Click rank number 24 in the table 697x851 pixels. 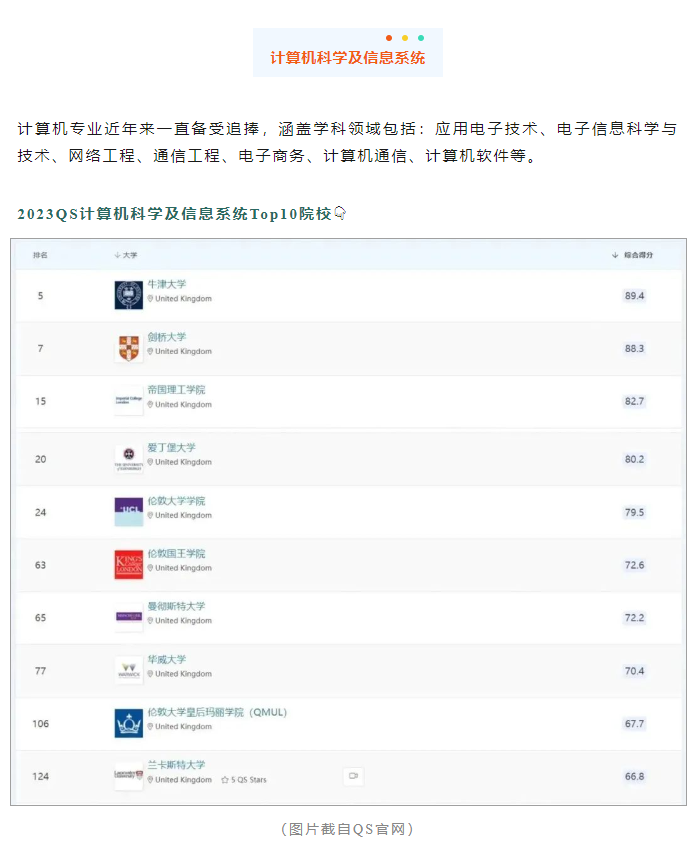[41, 512]
